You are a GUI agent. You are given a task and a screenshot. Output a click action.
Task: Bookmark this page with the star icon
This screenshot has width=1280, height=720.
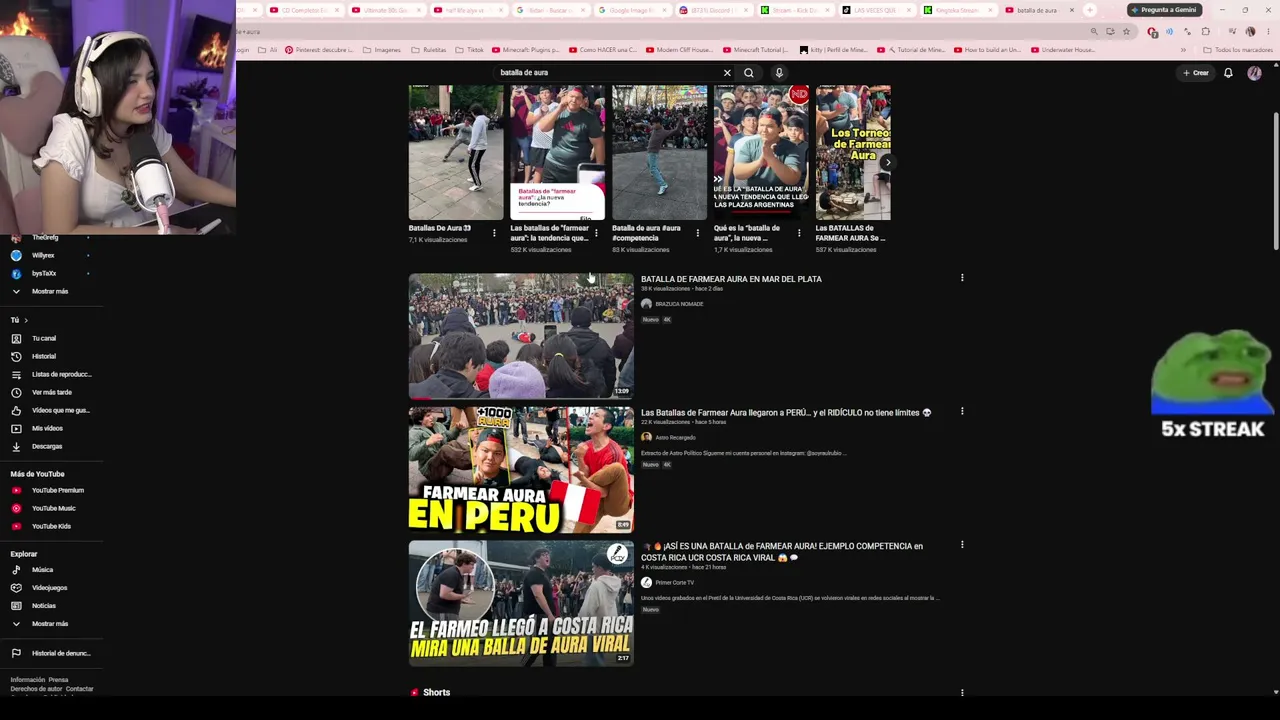pos(1126,32)
